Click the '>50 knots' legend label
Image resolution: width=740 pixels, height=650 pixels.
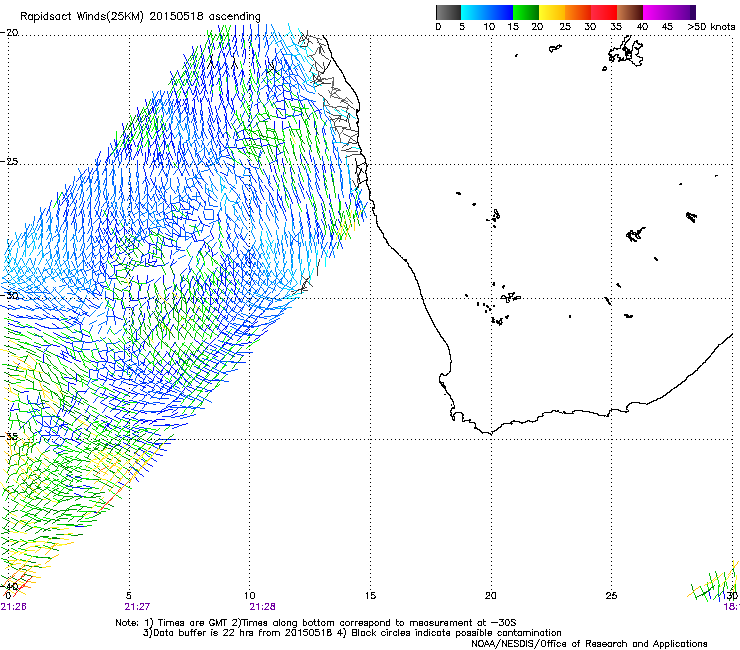(x=711, y=27)
